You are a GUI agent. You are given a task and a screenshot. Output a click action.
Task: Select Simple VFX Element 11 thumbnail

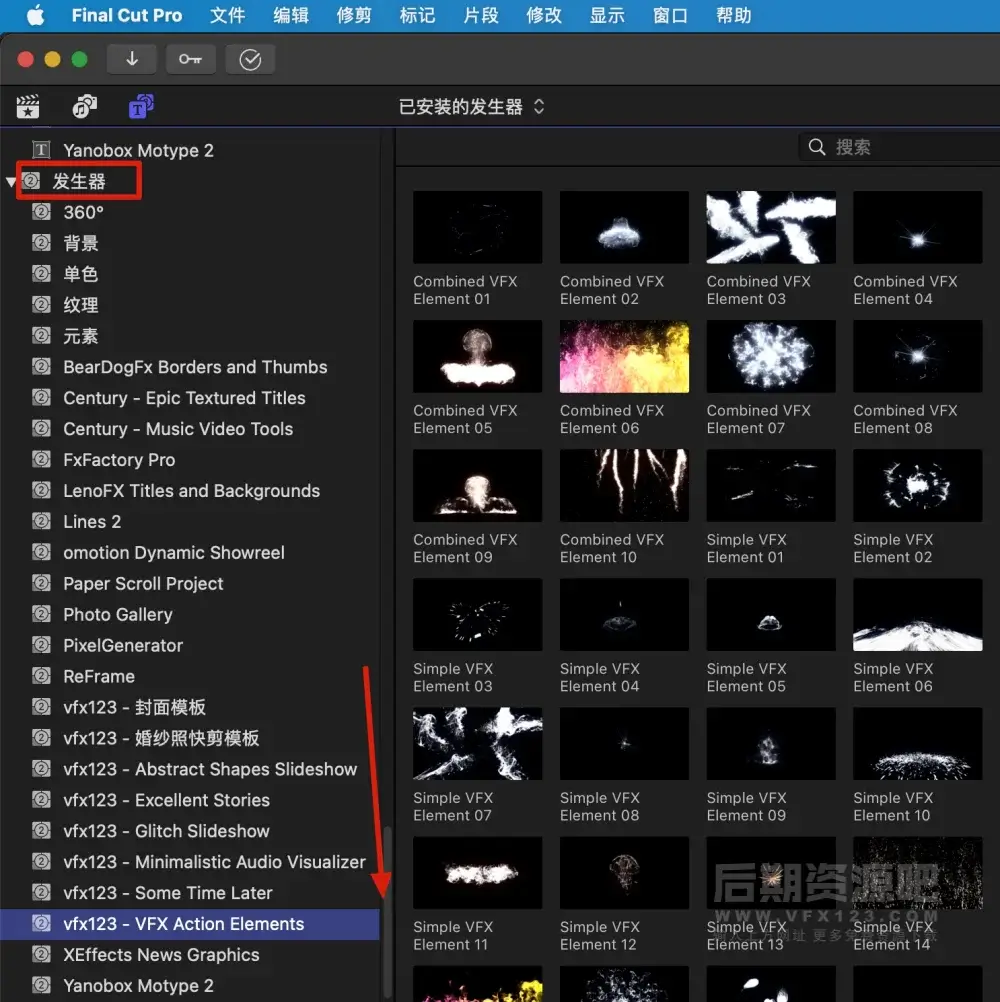click(477, 872)
